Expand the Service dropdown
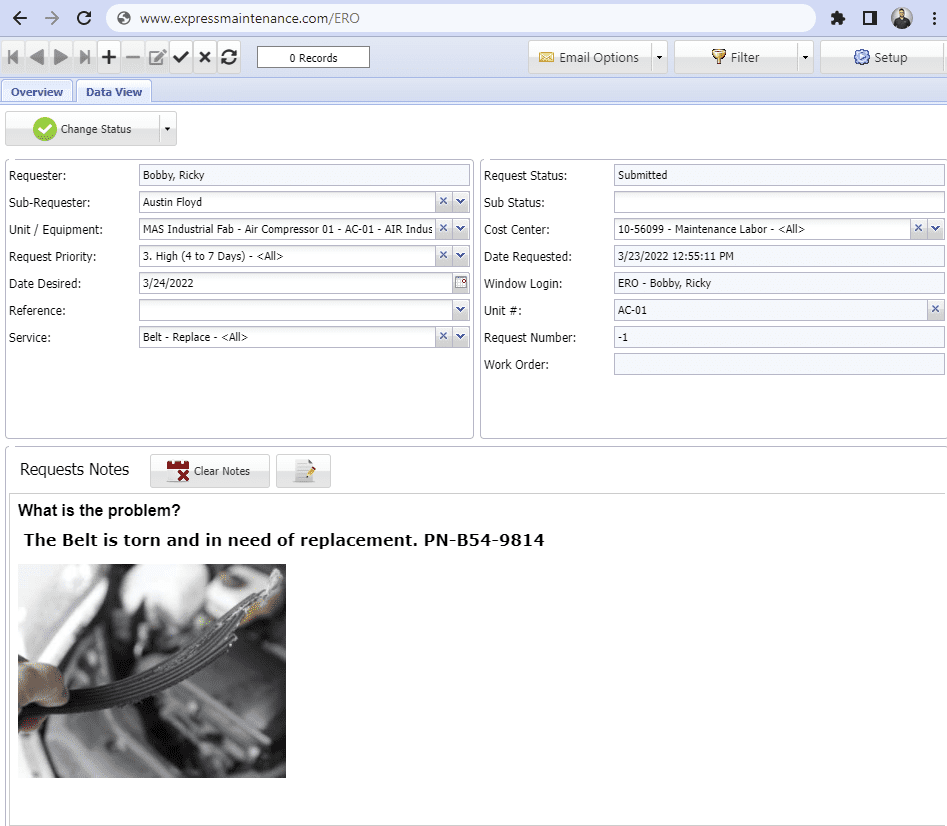 pos(461,336)
